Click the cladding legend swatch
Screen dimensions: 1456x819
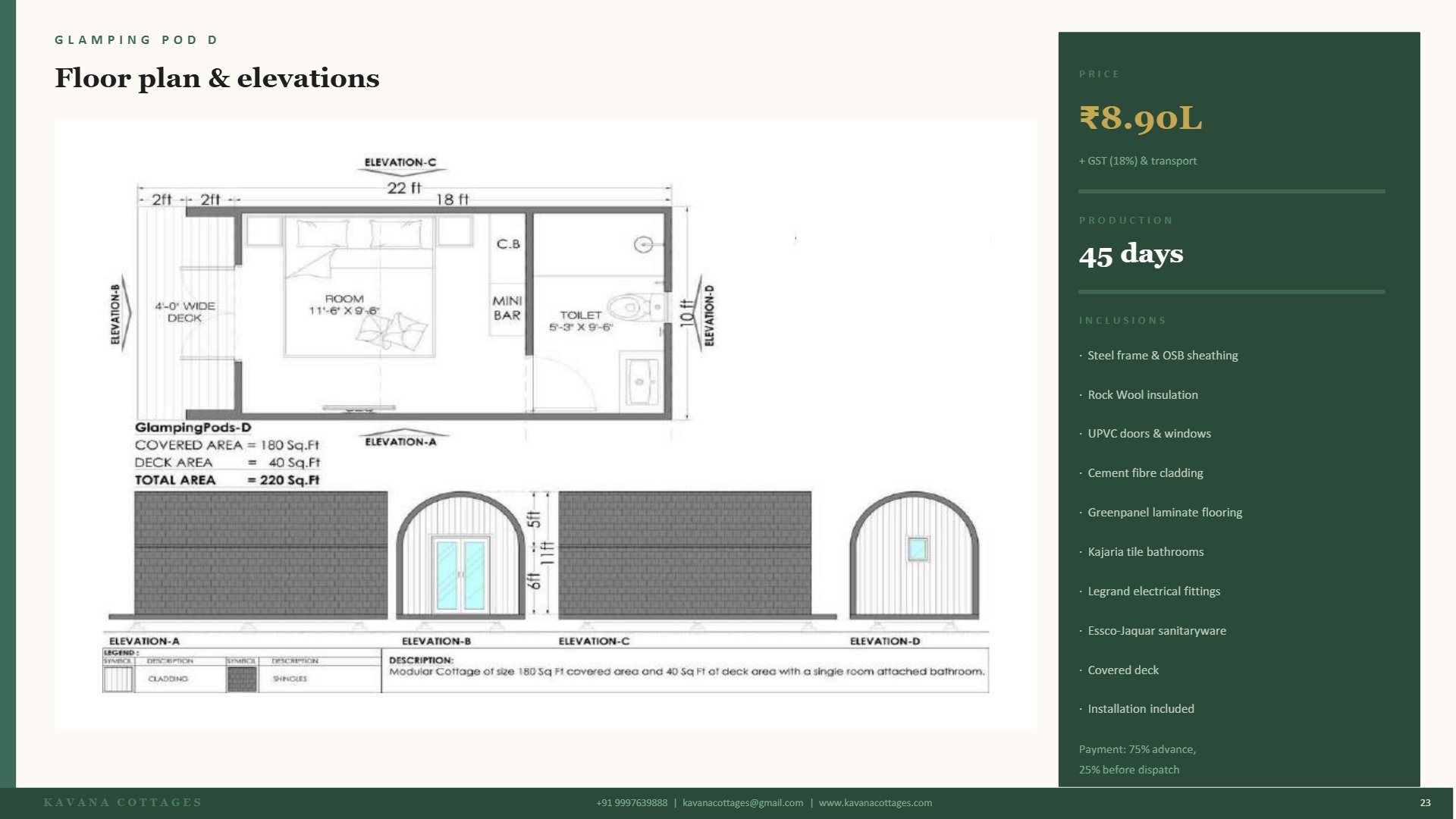pyautogui.click(x=118, y=679)
